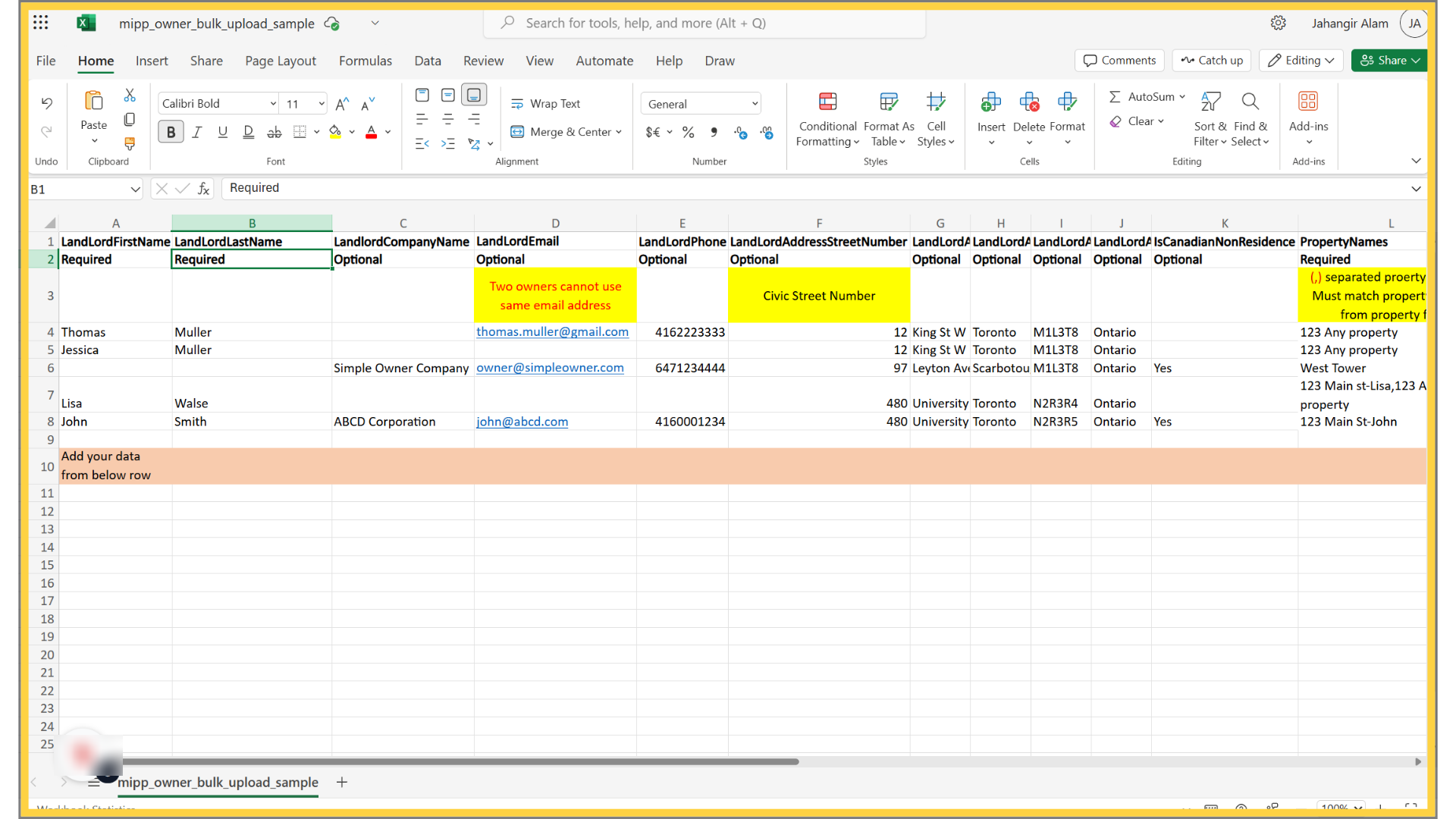Viewport: 1456px width, 819px height.
Task: Open the File menu
Action: pyautogui.click(x=45, y=61)
